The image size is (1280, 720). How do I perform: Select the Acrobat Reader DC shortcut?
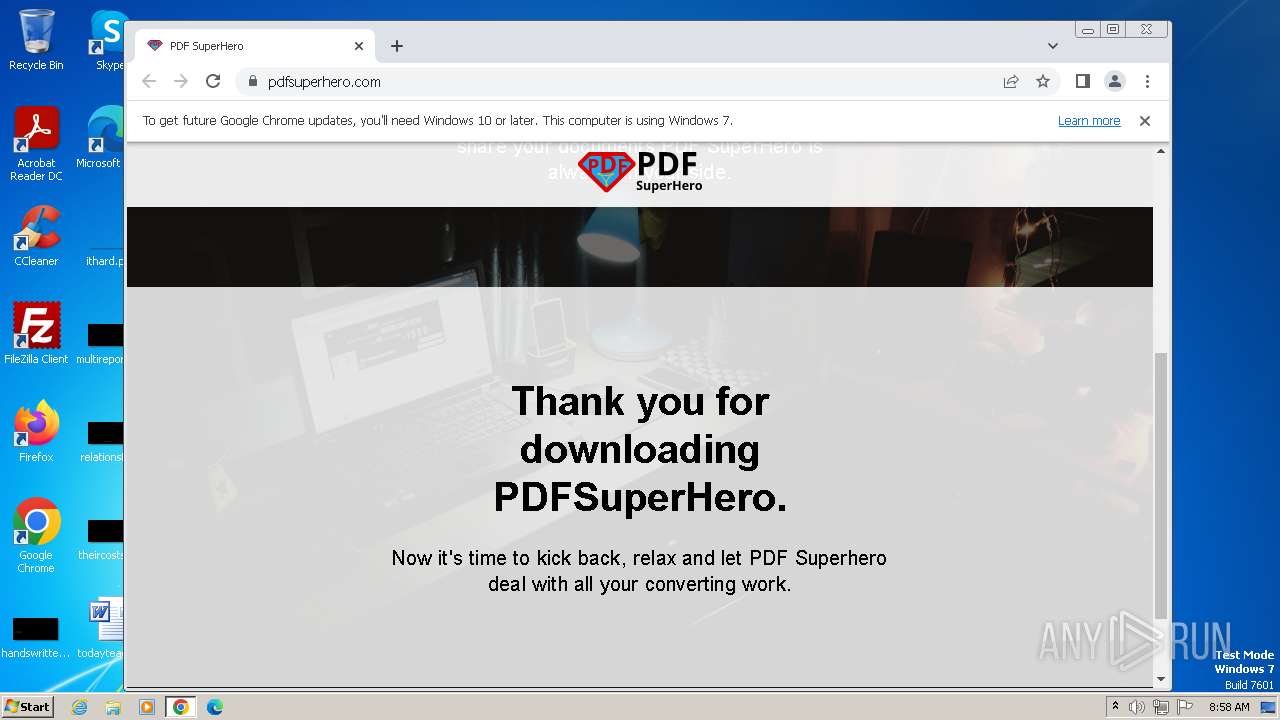tap(36, 144)
